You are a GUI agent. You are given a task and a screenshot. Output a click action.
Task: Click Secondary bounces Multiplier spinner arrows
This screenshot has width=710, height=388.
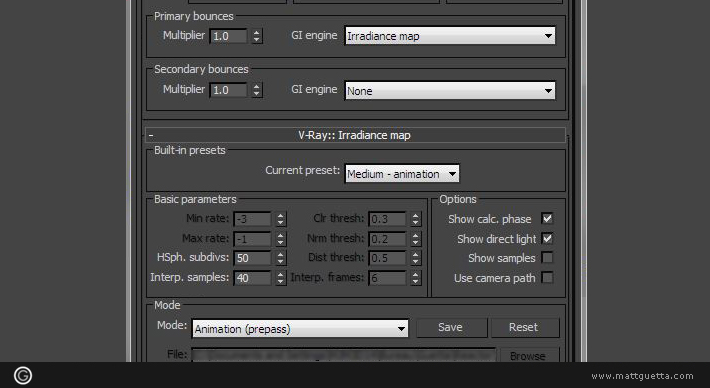(257, 90)
